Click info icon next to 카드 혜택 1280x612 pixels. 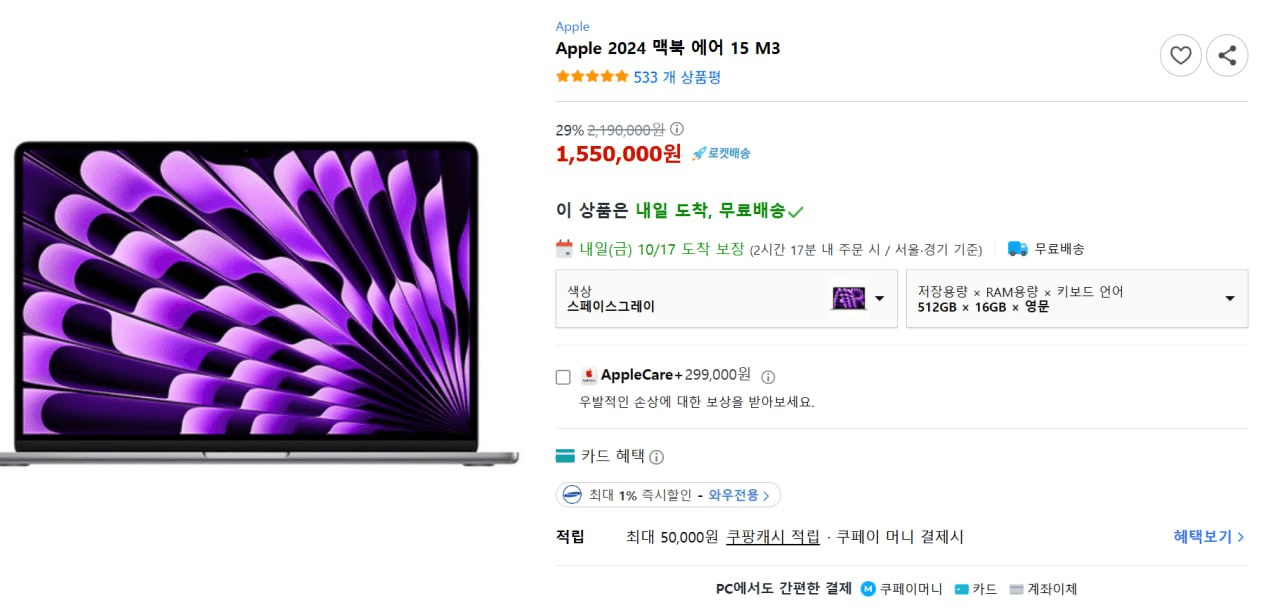(x=656, y=457)
